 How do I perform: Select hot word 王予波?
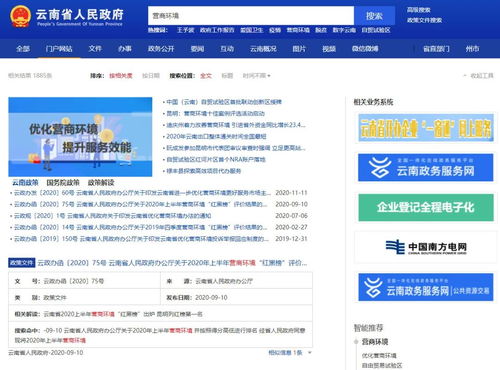(185, 30)
